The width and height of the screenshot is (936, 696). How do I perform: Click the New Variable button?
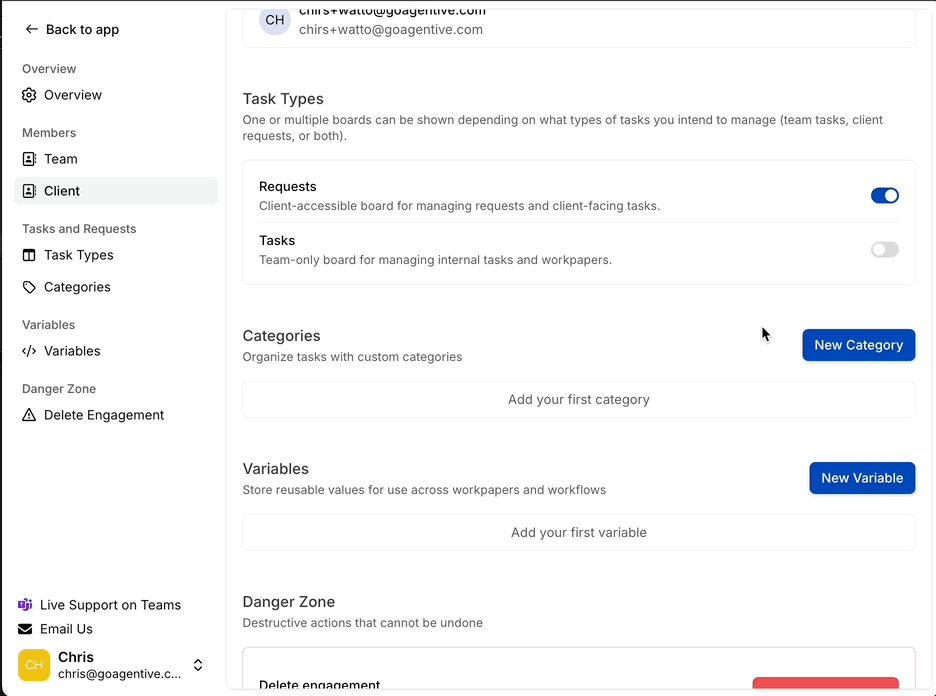(862, 478)
